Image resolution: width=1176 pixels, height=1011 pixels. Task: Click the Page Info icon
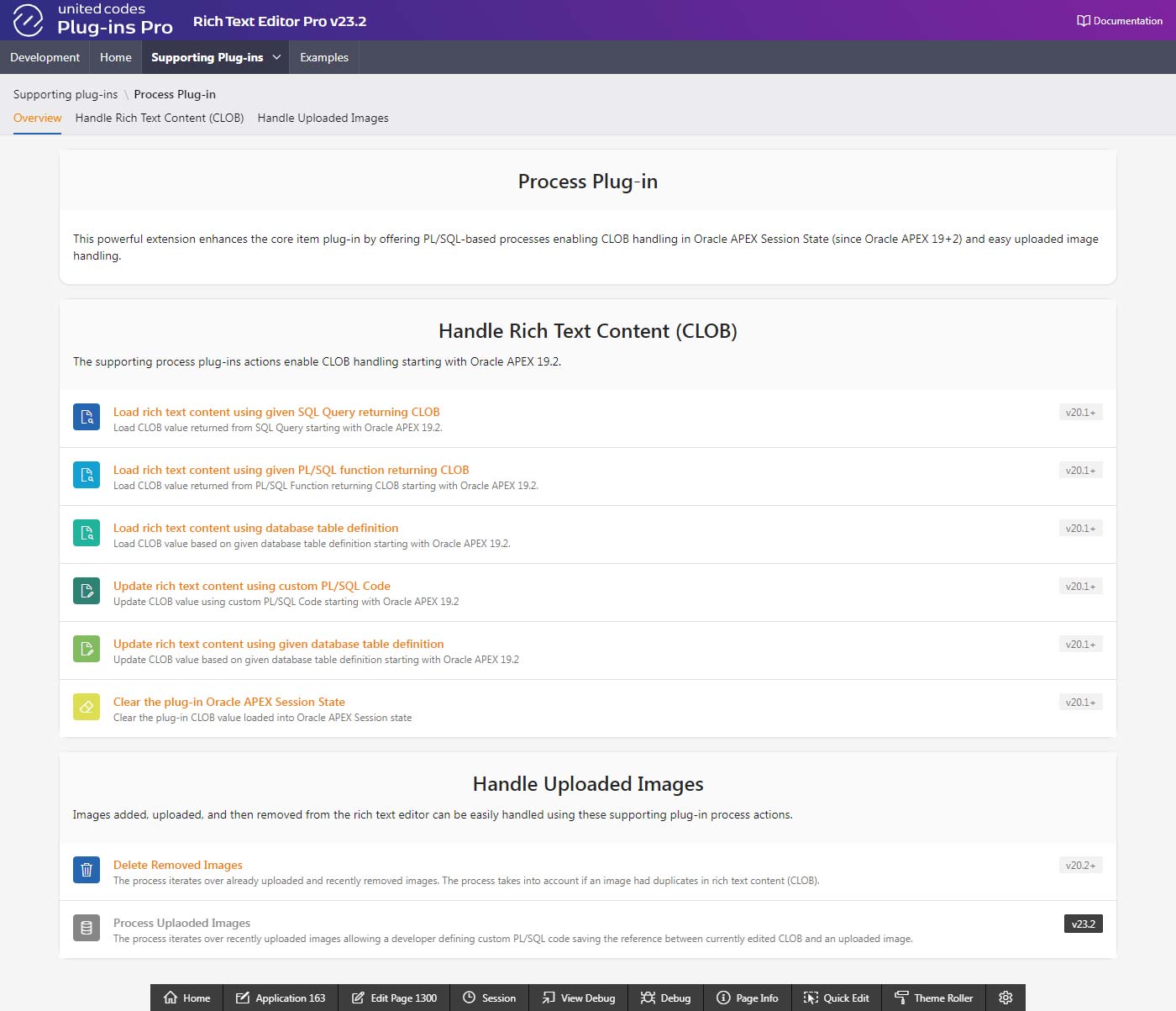click(723, 998)
